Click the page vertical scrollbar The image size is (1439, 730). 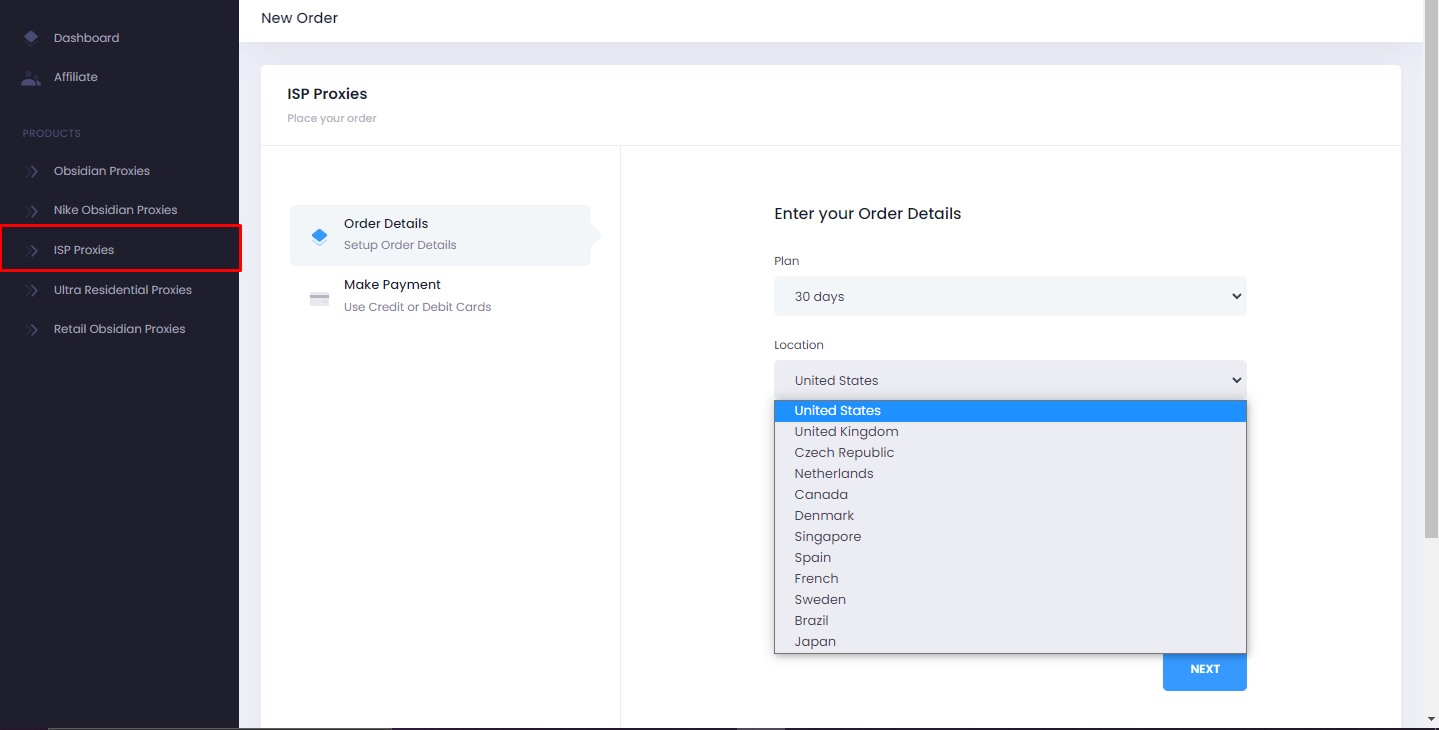pos(1431,270)
